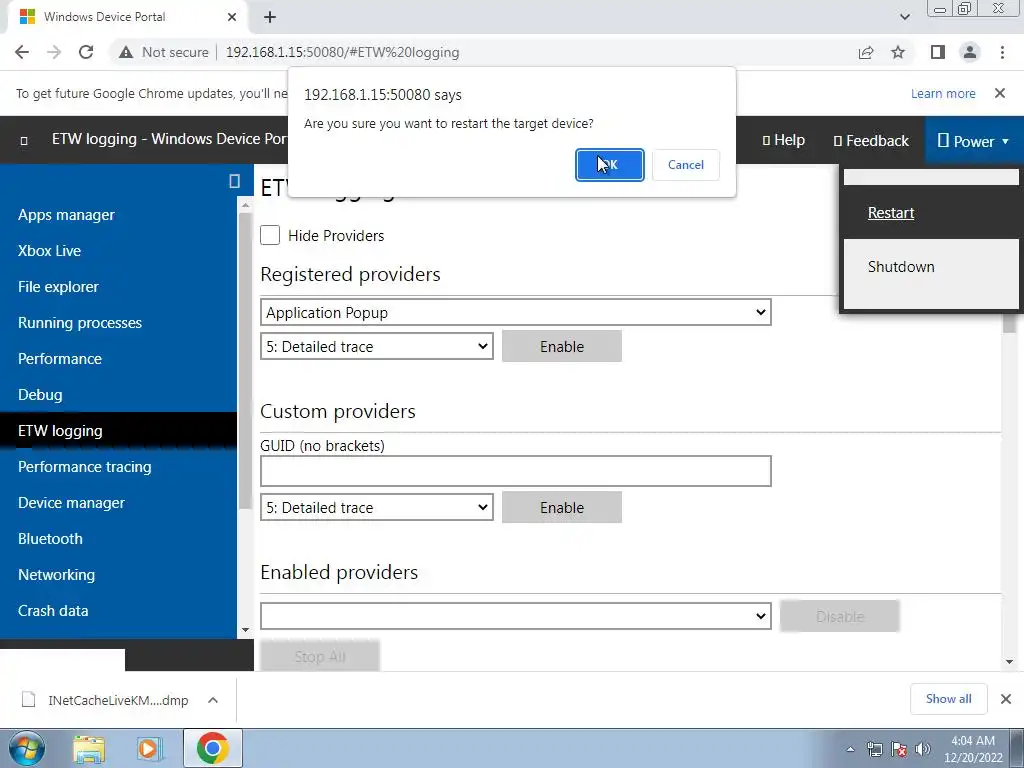
Task: Open registered providers trace level dropdown
Action: pyautogui.click(x=376, y=346)
